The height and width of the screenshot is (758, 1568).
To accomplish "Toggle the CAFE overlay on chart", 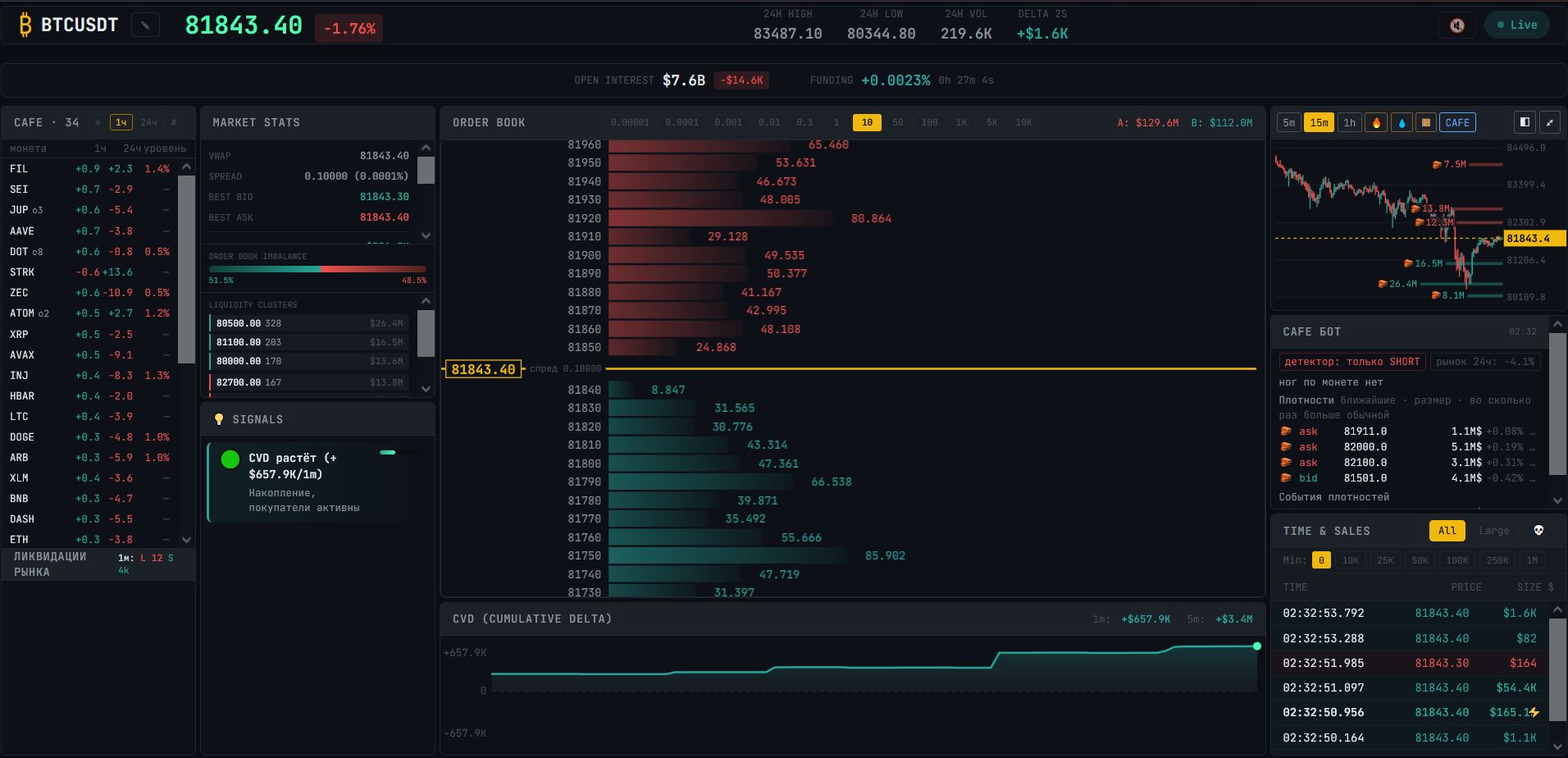I will [1457, 122].
